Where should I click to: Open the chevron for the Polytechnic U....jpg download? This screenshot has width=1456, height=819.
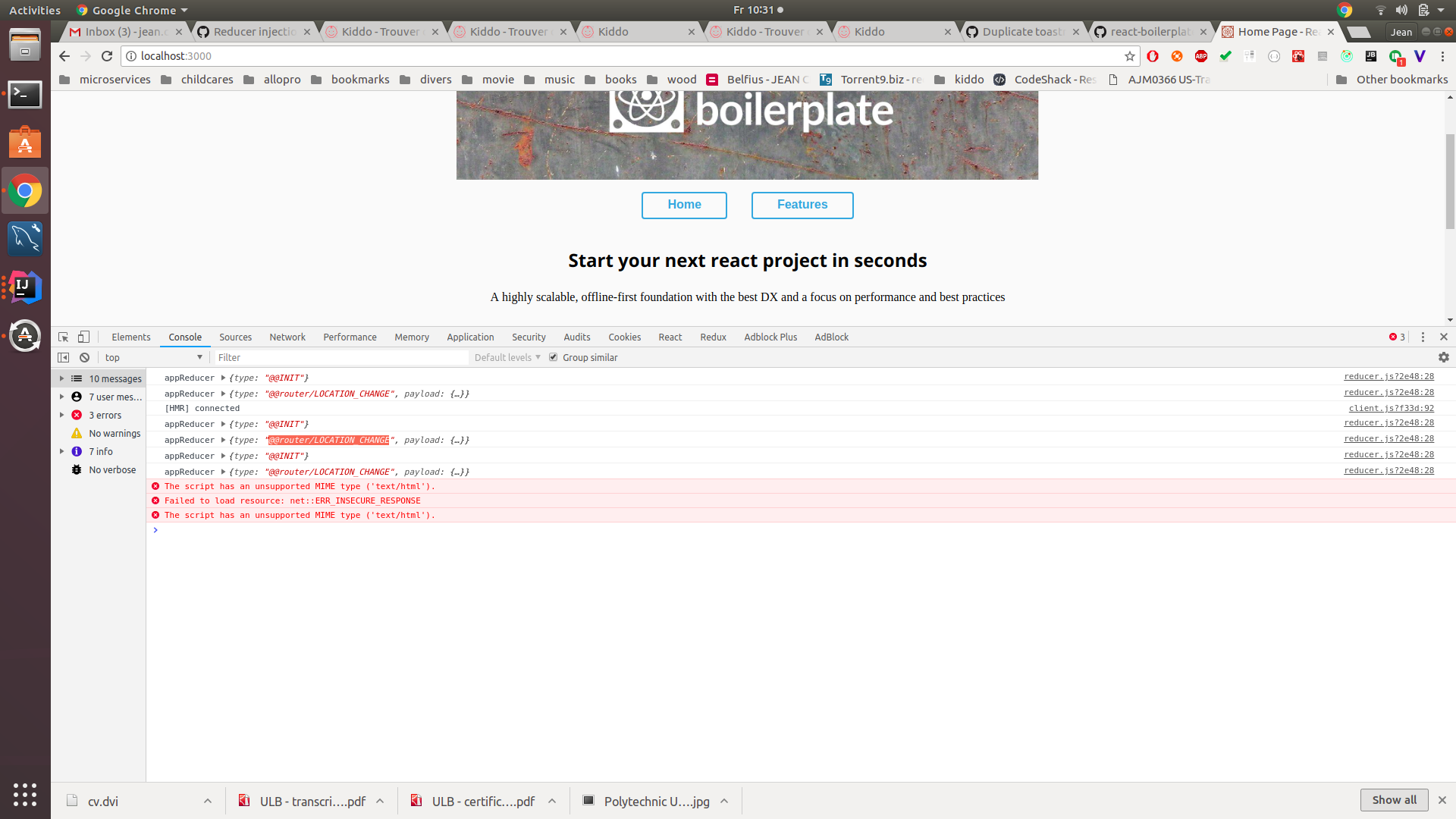point(724,801)
